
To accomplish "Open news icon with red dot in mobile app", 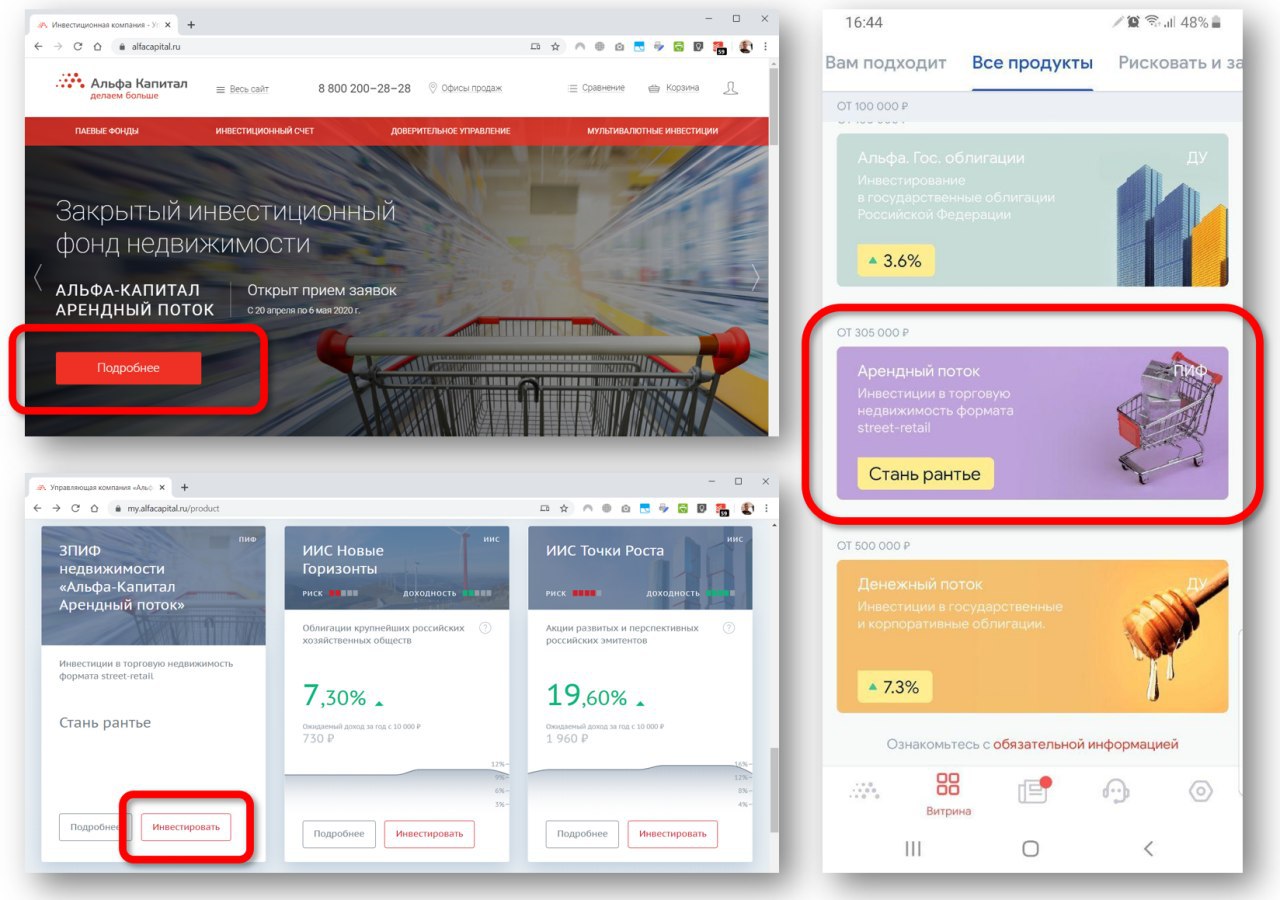I will 1033,790.
